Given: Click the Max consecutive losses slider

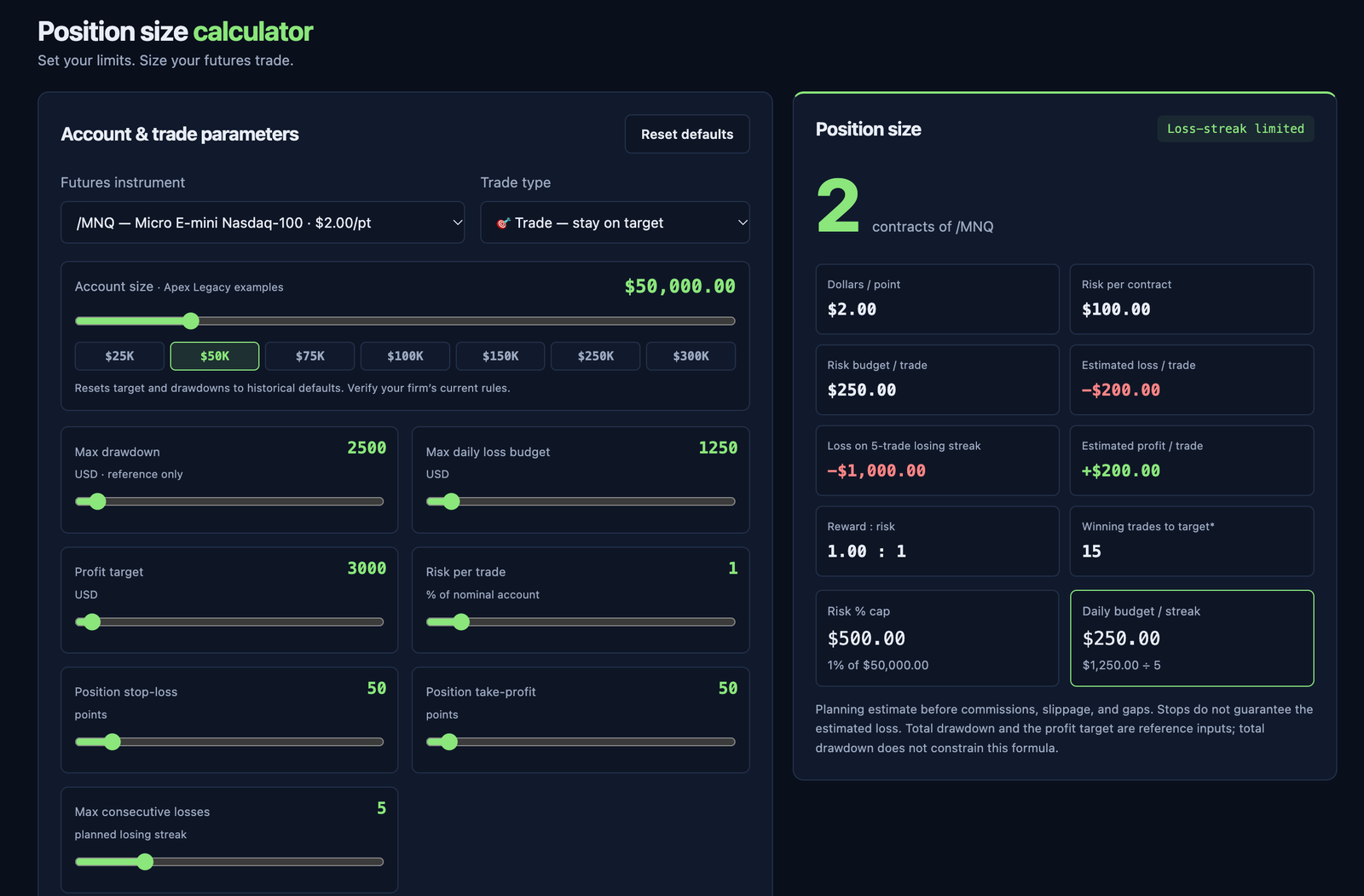Looking at the screenshot, I should (229, 862).
